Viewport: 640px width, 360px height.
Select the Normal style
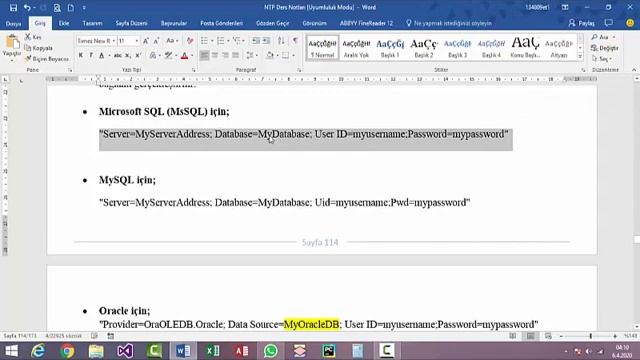coord(322,48)
